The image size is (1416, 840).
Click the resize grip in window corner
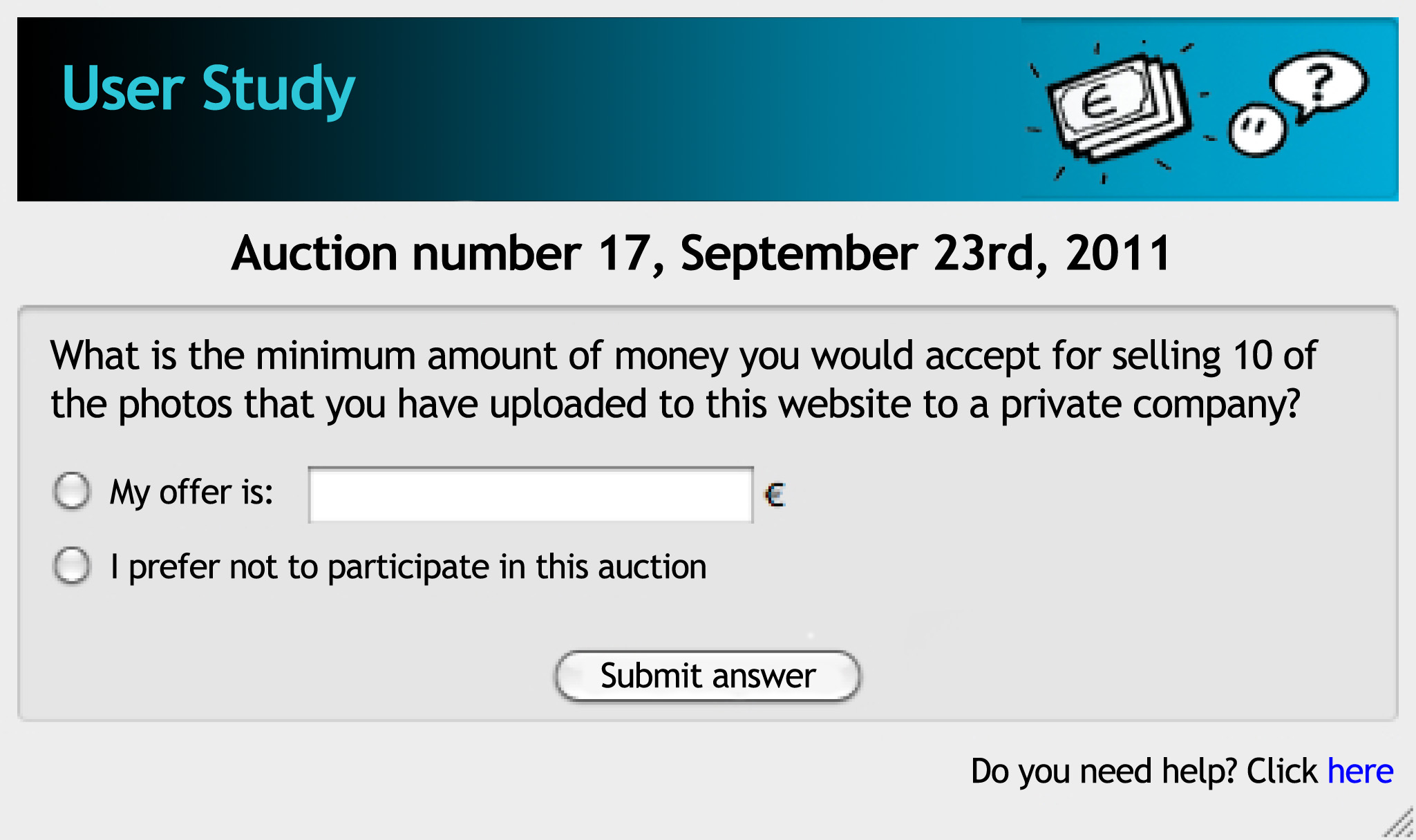(1401, 824)
